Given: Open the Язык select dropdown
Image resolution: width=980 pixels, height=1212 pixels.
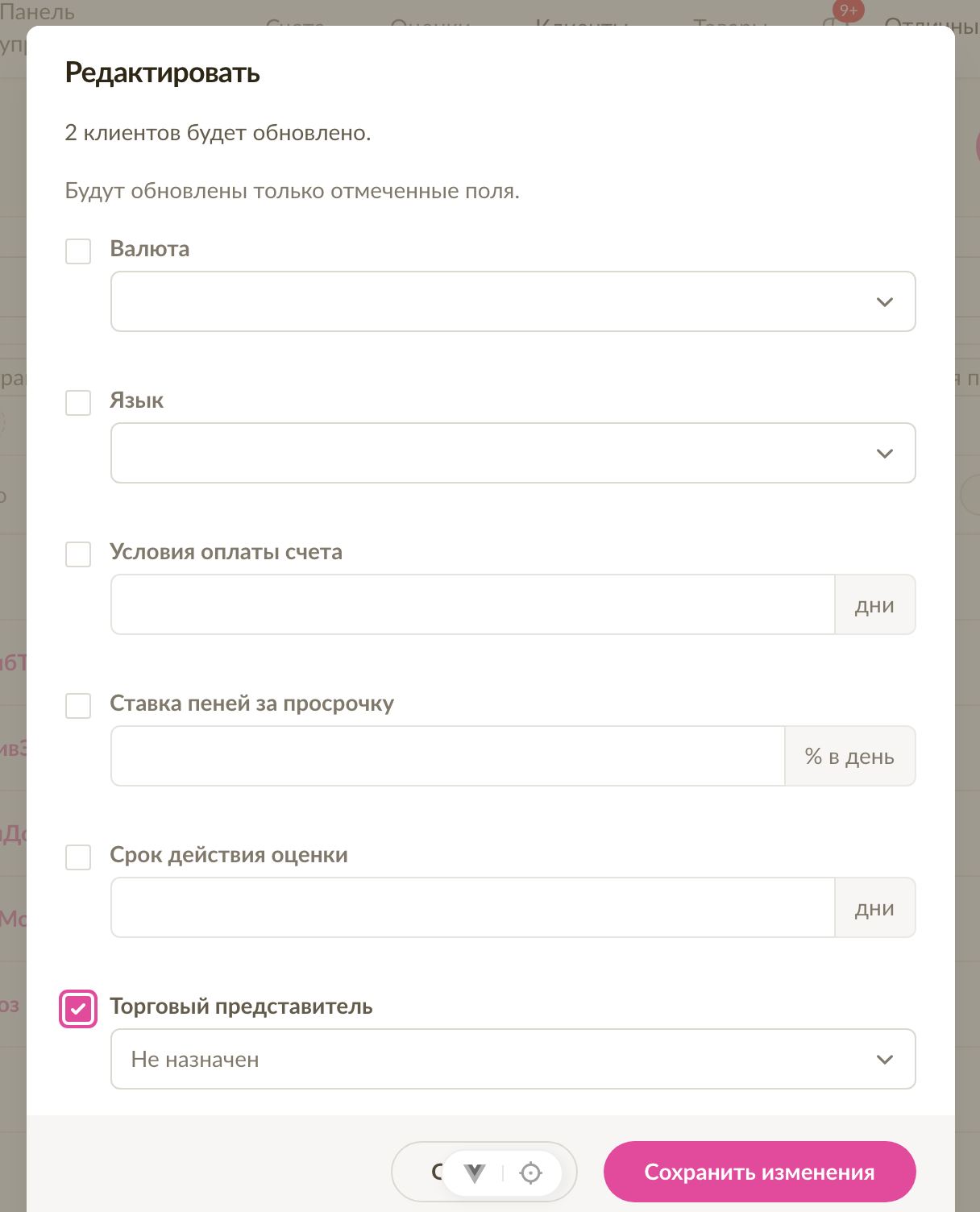Looking at the screenshot, I should click(513, 453).
